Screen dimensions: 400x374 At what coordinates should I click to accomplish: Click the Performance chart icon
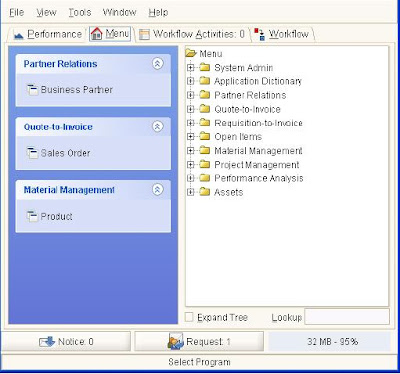(x=19, y=35)
